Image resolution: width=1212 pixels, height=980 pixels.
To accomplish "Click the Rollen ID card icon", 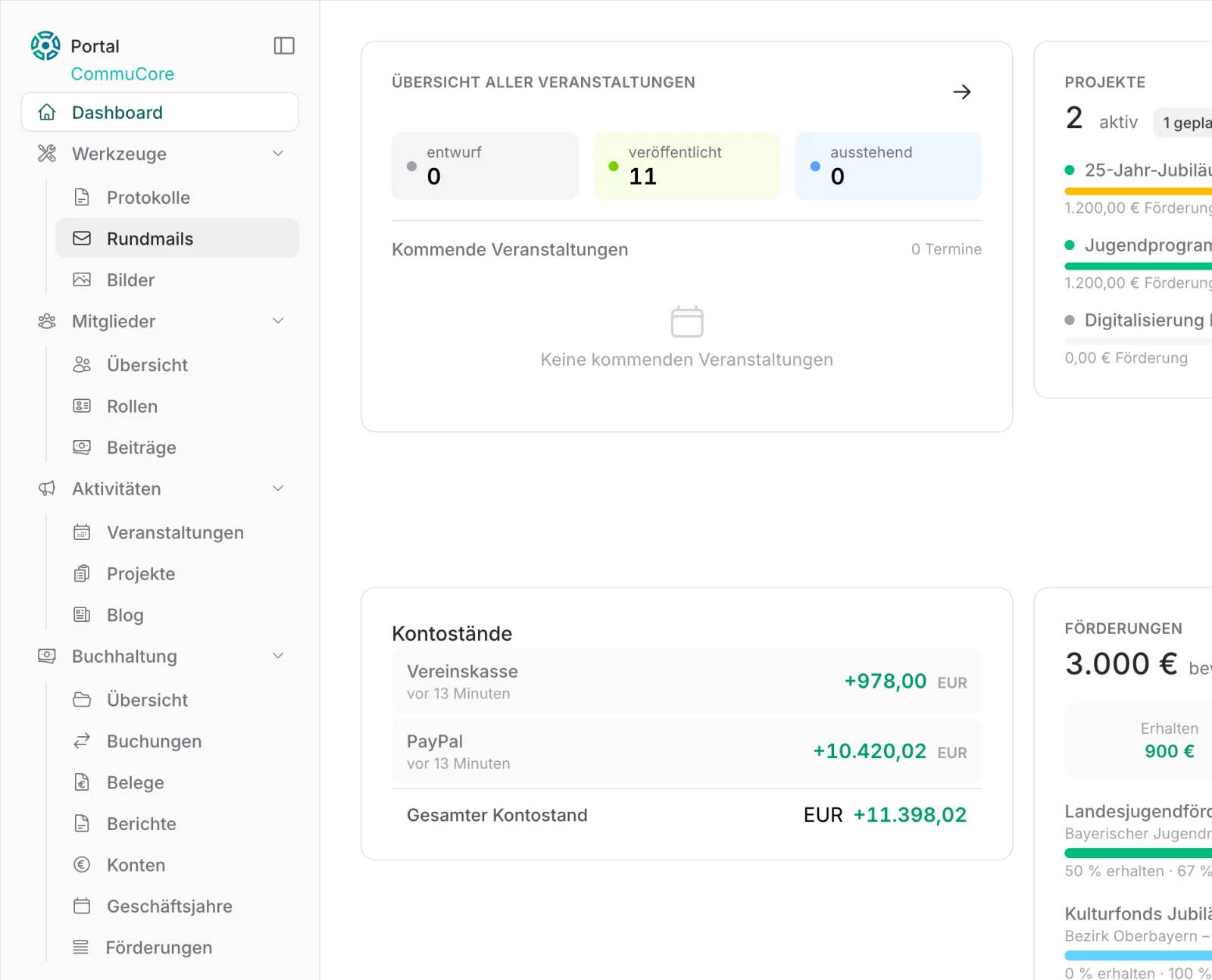I will pyautogui.click(x=82, y=406).
